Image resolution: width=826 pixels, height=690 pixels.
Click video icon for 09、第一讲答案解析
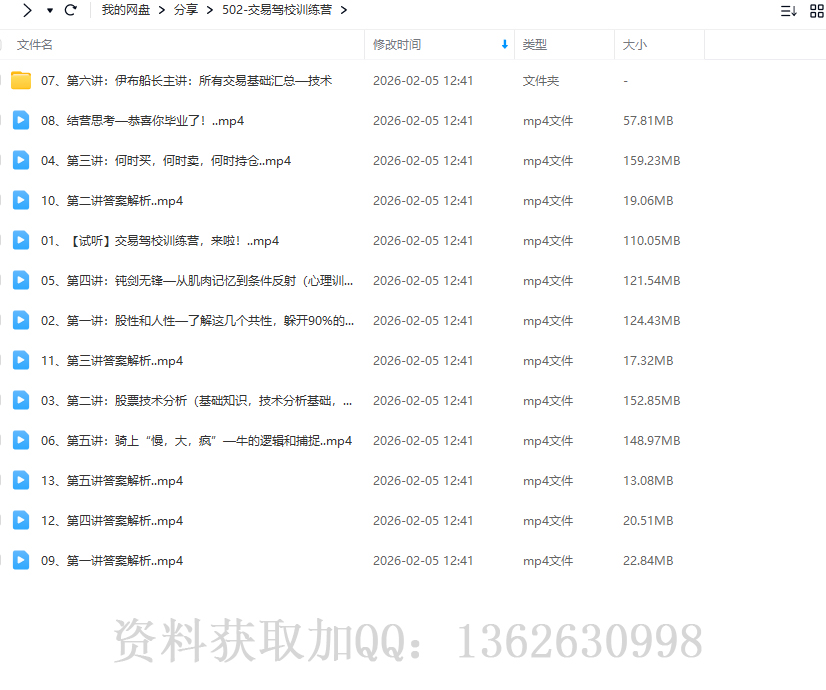[21, 561]
